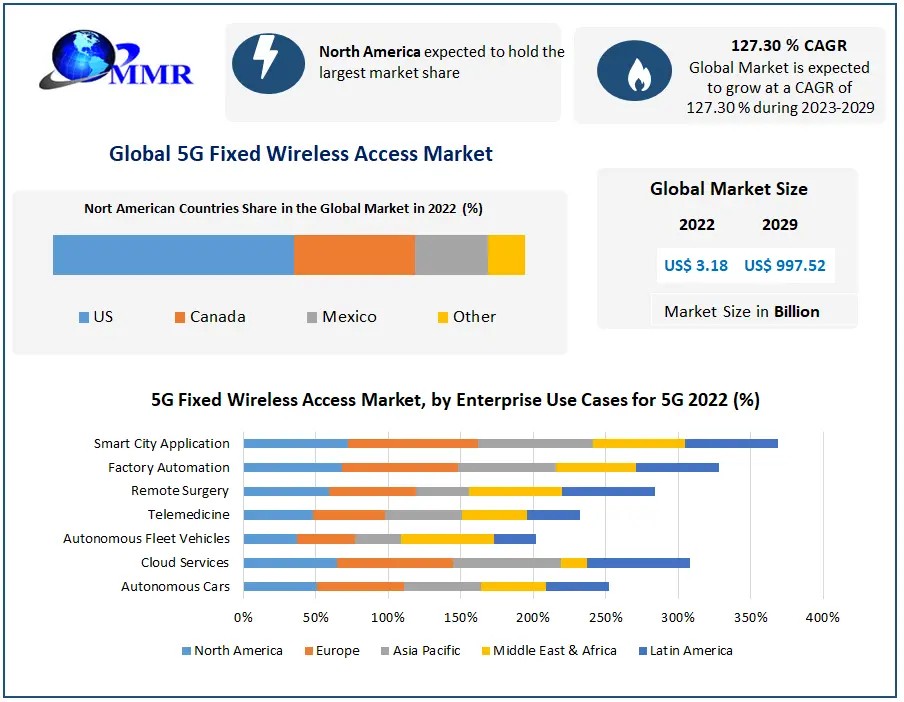
Task: Switch to the 2022 column heading
Action: 697,224
